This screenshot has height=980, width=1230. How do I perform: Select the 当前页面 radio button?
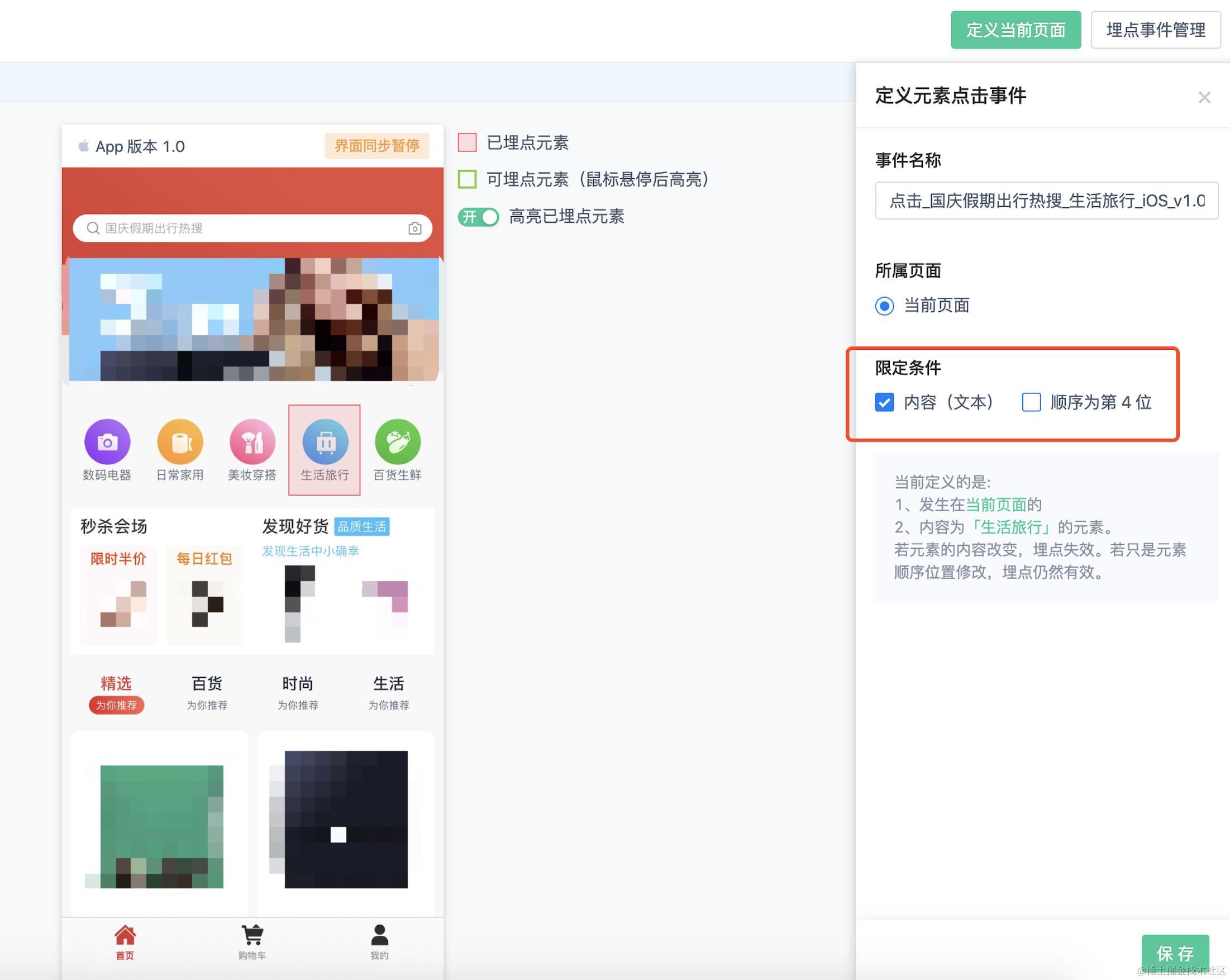(x=884, y=306)
